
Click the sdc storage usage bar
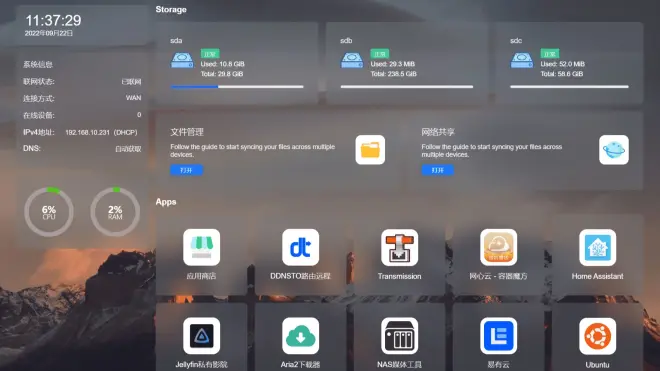click(x=570, y=87)
